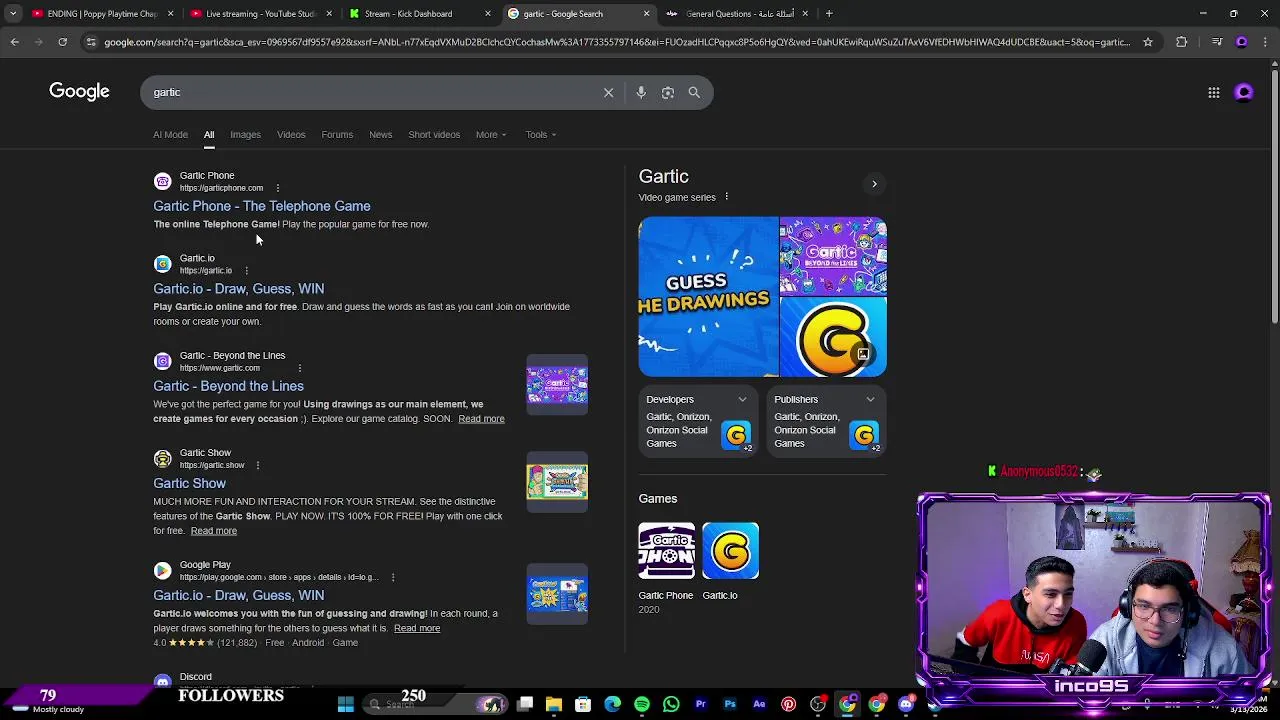This screenshot has height=720, width=1280.
Task: Bookmark this page with the star icon
Action: click(1148, 42)
